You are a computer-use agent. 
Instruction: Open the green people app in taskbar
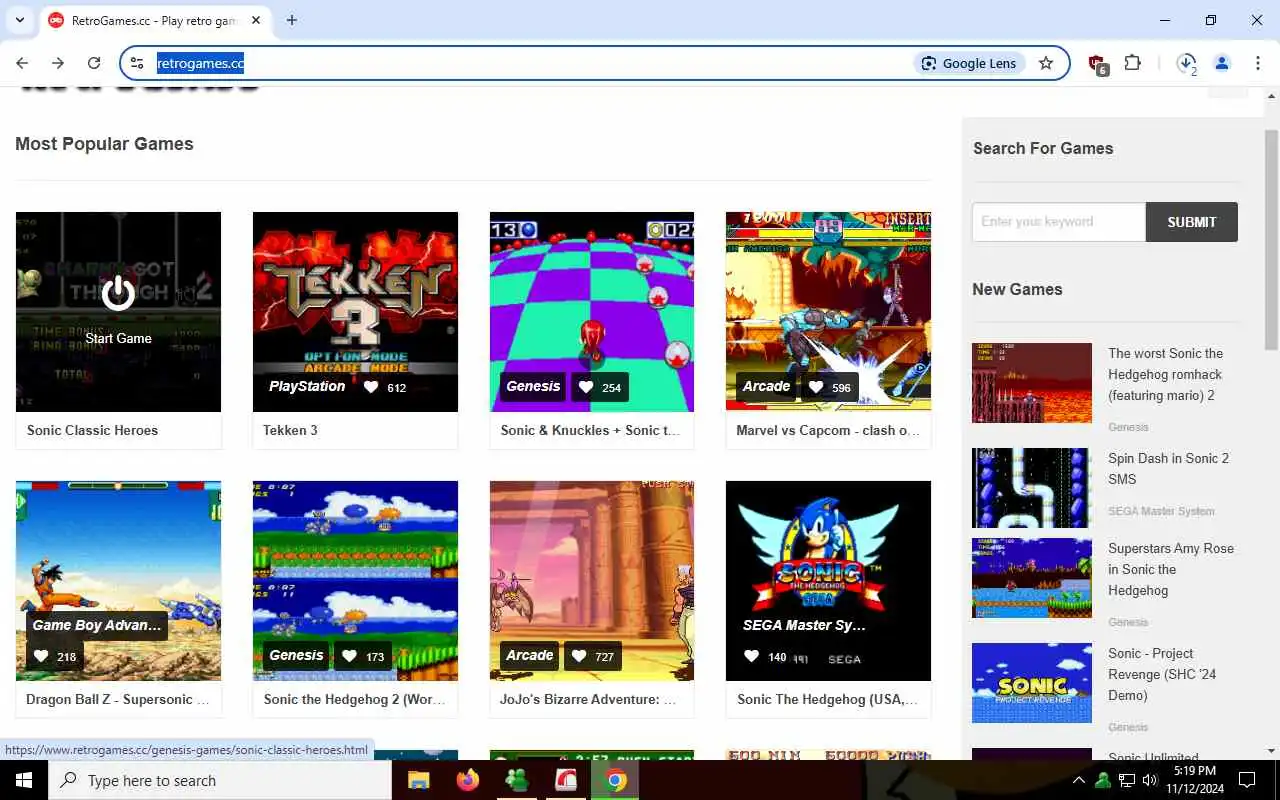[x=517, y=780]
